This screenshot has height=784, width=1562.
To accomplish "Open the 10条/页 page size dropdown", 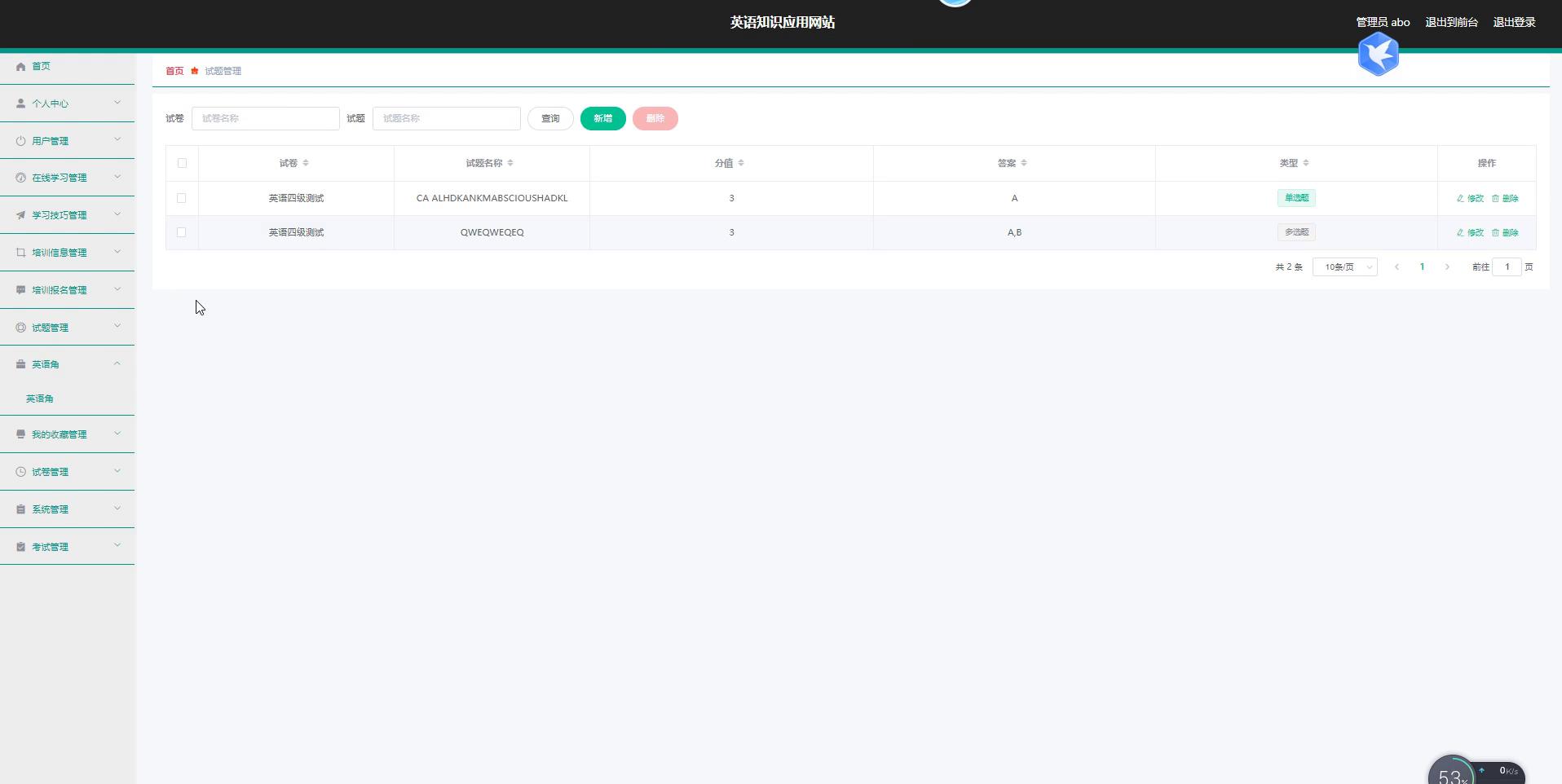I will pyautogui.click(x=1344, y=267).
